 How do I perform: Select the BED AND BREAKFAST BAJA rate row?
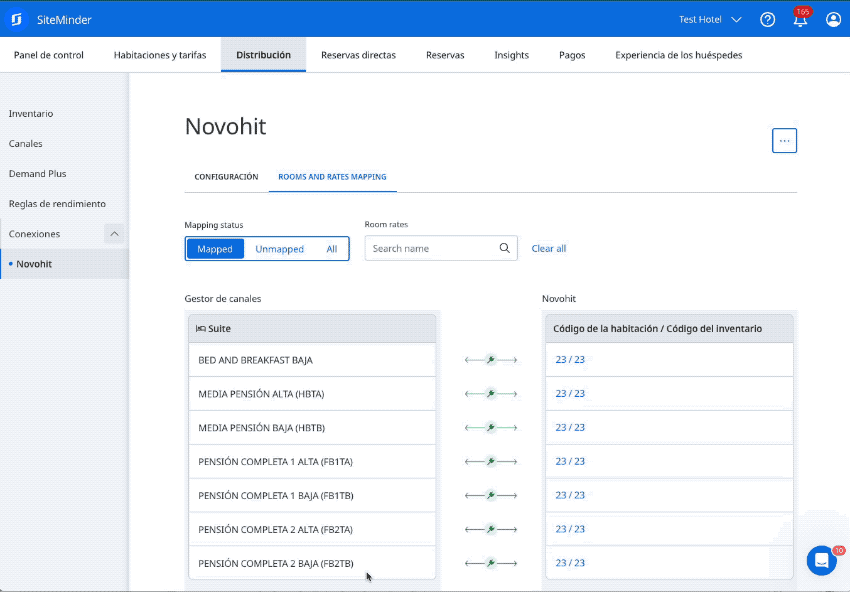click(312, 360)
